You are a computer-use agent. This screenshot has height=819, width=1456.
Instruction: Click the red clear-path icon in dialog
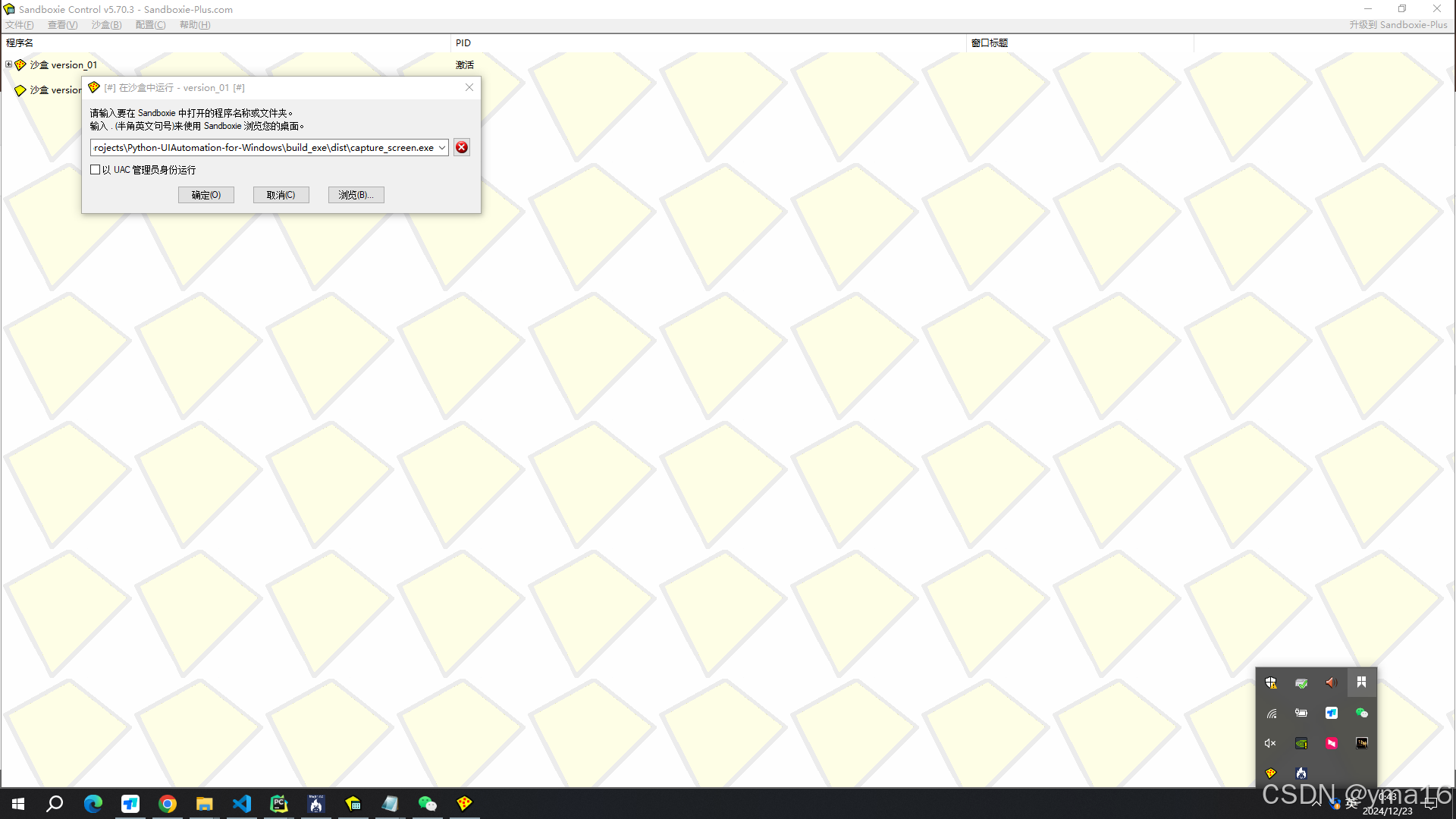tap(461, 147)
